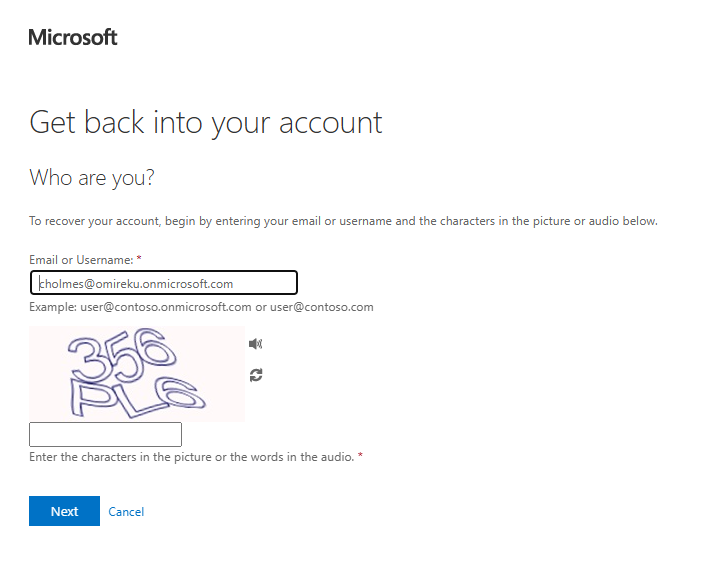Click the 'Get back into your account' heading
724x578 pixels.
[206, 123]
